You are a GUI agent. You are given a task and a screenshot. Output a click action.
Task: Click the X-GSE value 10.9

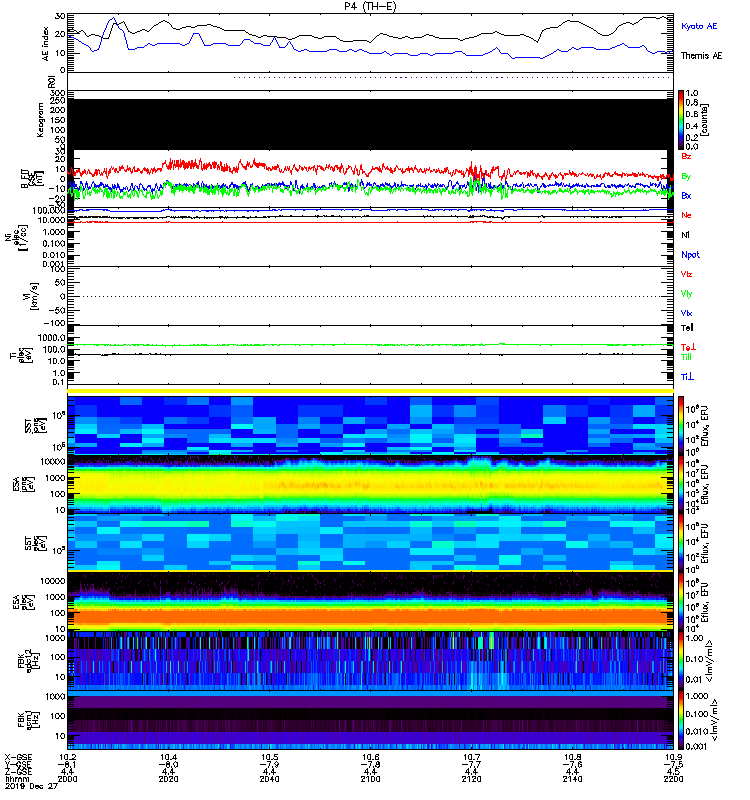pyautogui.click(x=673, y=758)
